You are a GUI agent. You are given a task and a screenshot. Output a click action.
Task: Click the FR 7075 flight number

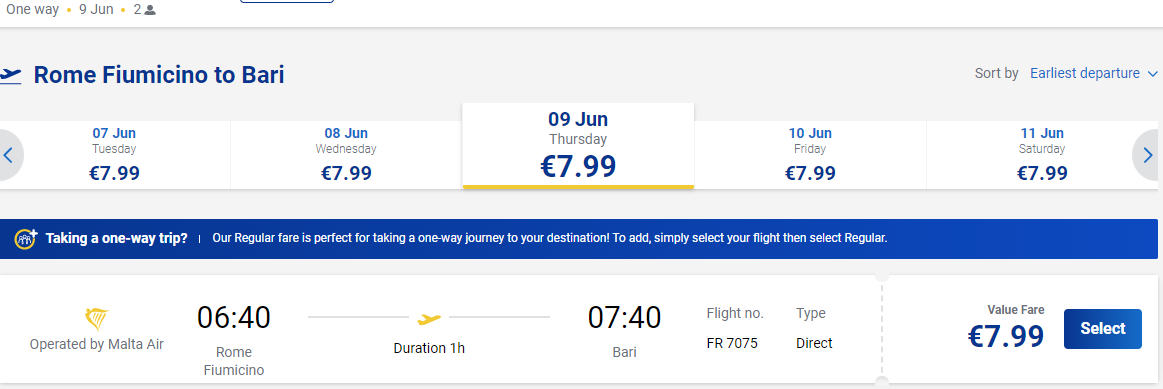tap(732, 343)
